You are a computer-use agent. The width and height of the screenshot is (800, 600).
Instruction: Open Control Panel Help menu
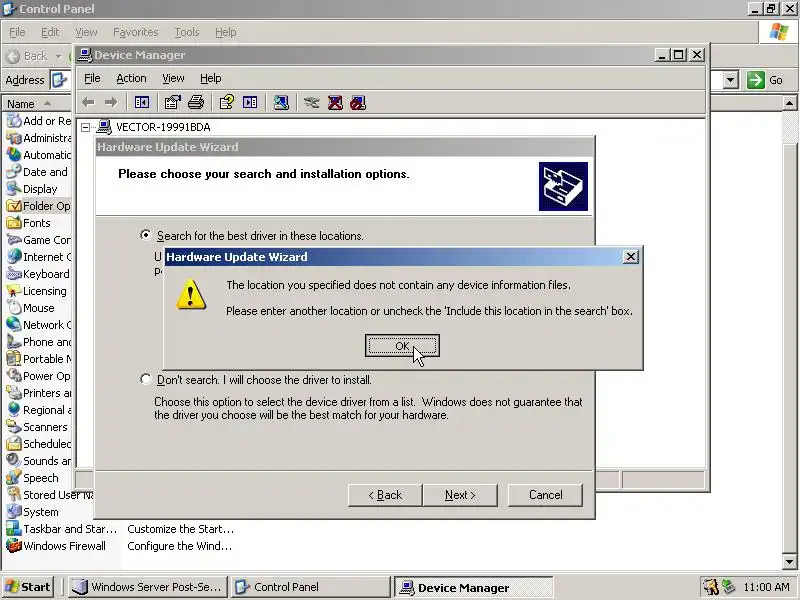click(226, 32)
